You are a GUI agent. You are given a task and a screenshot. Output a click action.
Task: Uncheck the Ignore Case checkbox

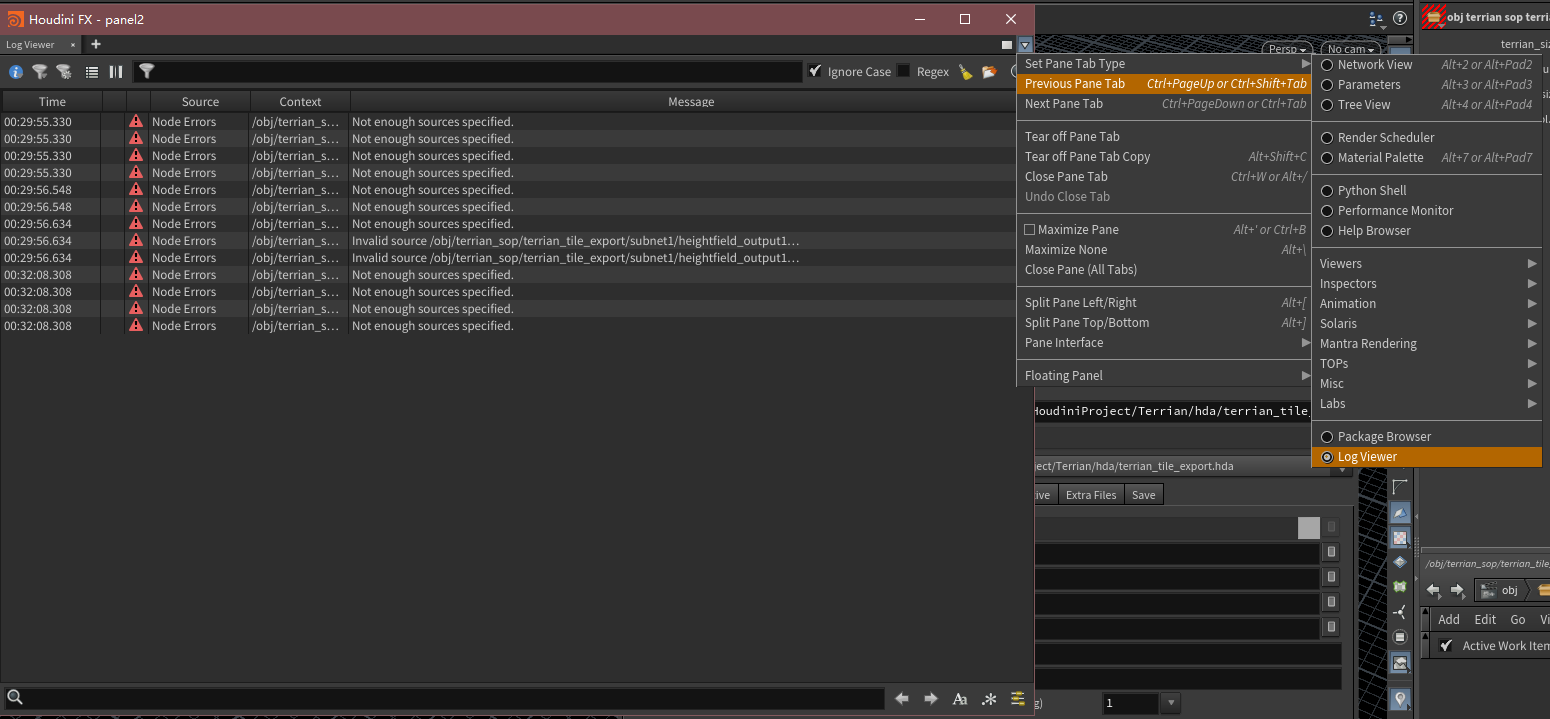(x=816, y=71)
